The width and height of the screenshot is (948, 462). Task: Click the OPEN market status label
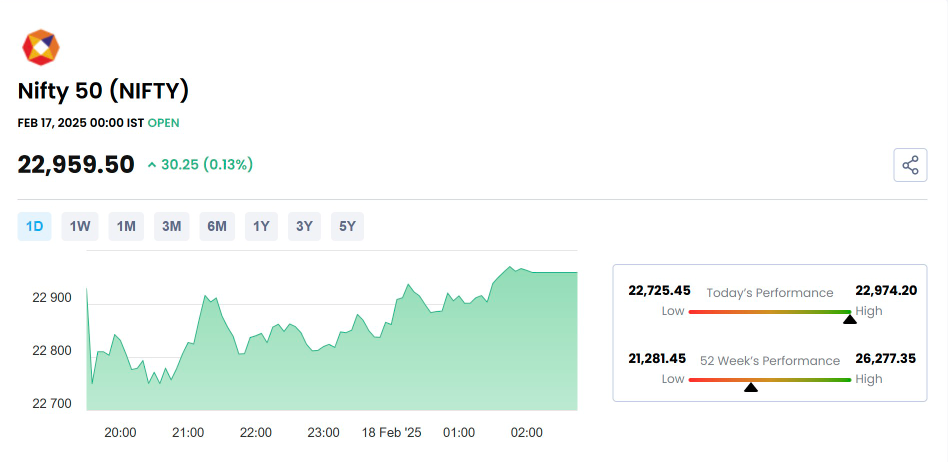coord(164,123)
